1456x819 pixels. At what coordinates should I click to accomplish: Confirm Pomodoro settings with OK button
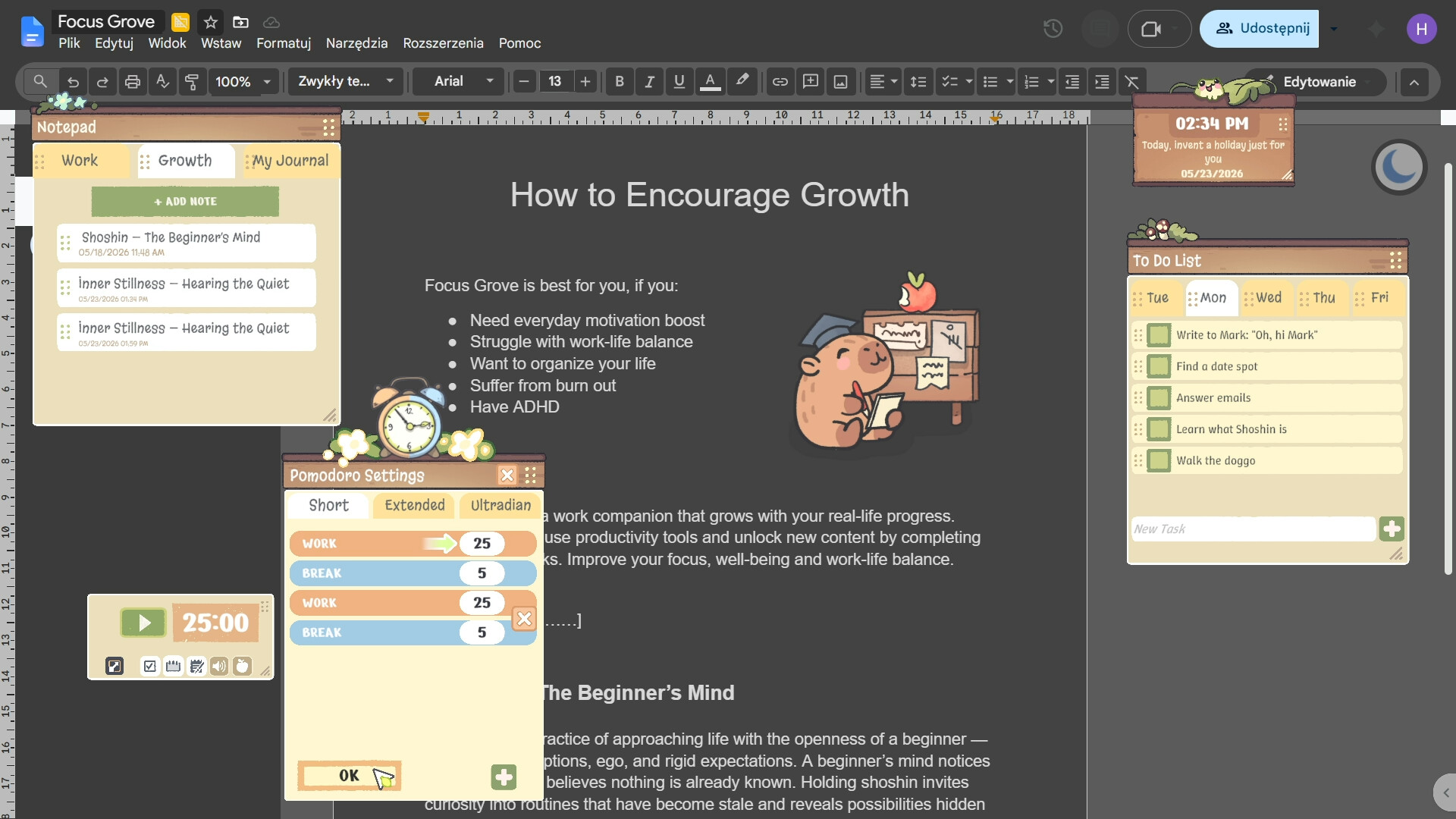(349, 776)
